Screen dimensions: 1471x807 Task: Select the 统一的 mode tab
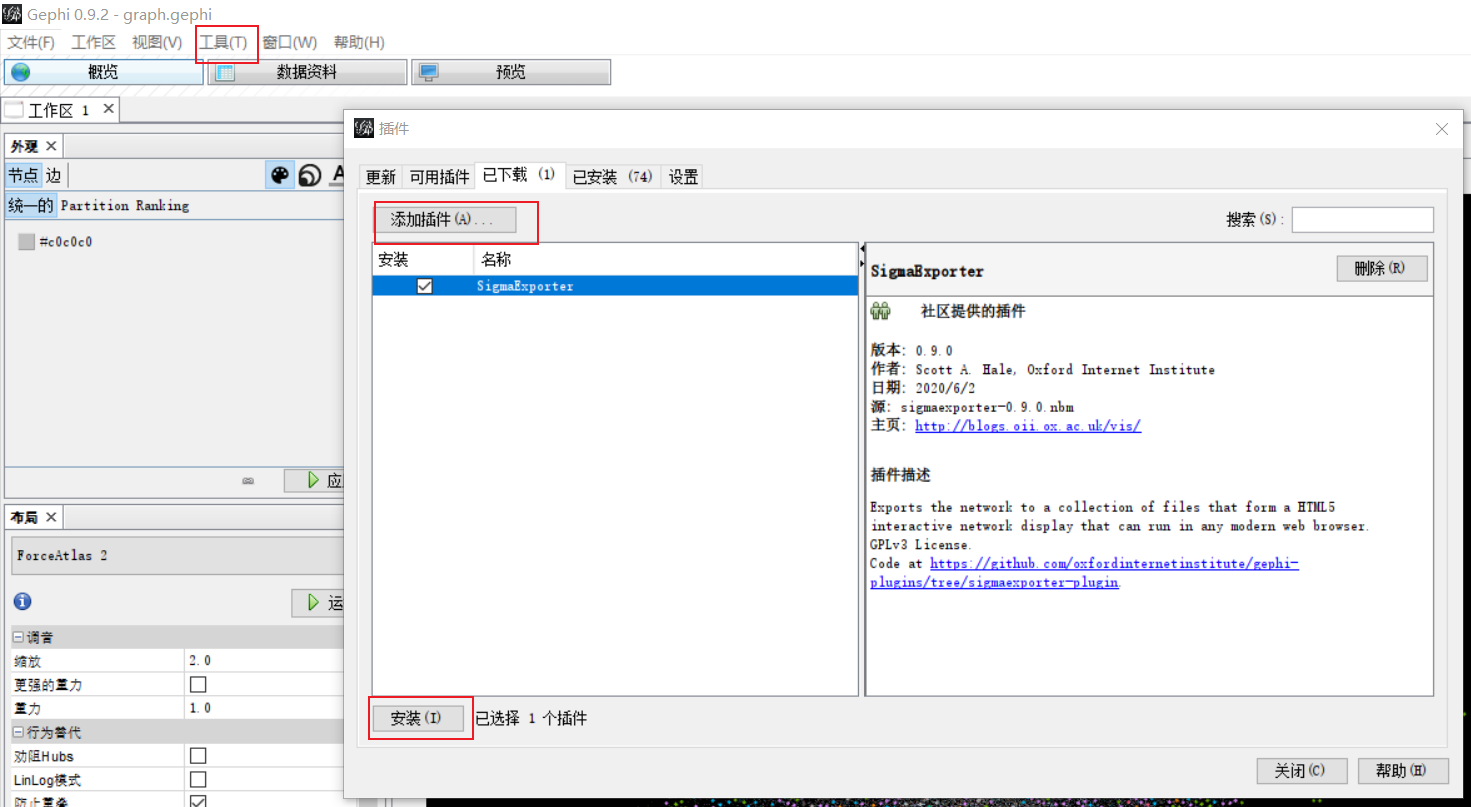pyautogui.click(x=31, y=206)
